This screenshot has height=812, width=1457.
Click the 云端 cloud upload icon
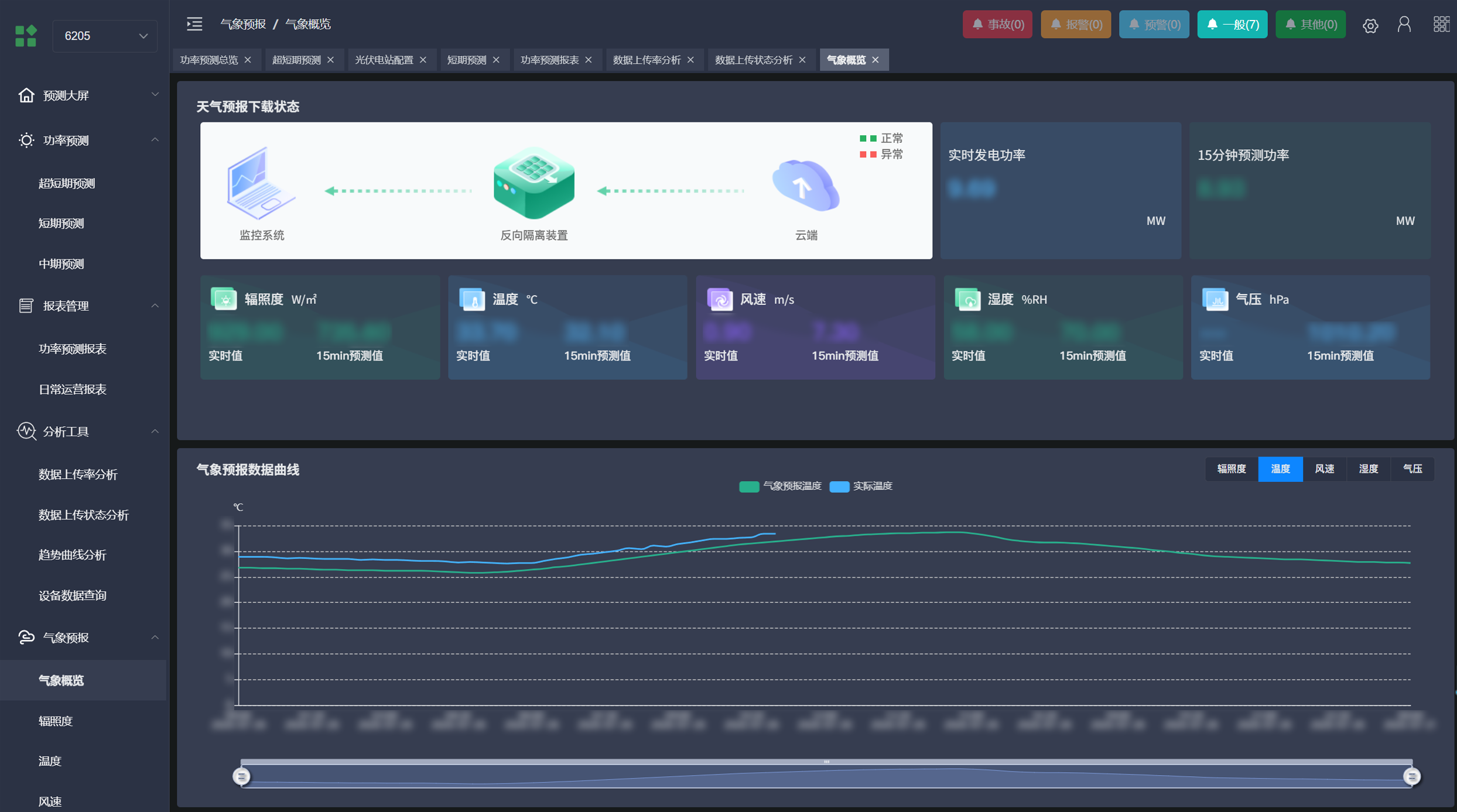(x=806, y=185)
